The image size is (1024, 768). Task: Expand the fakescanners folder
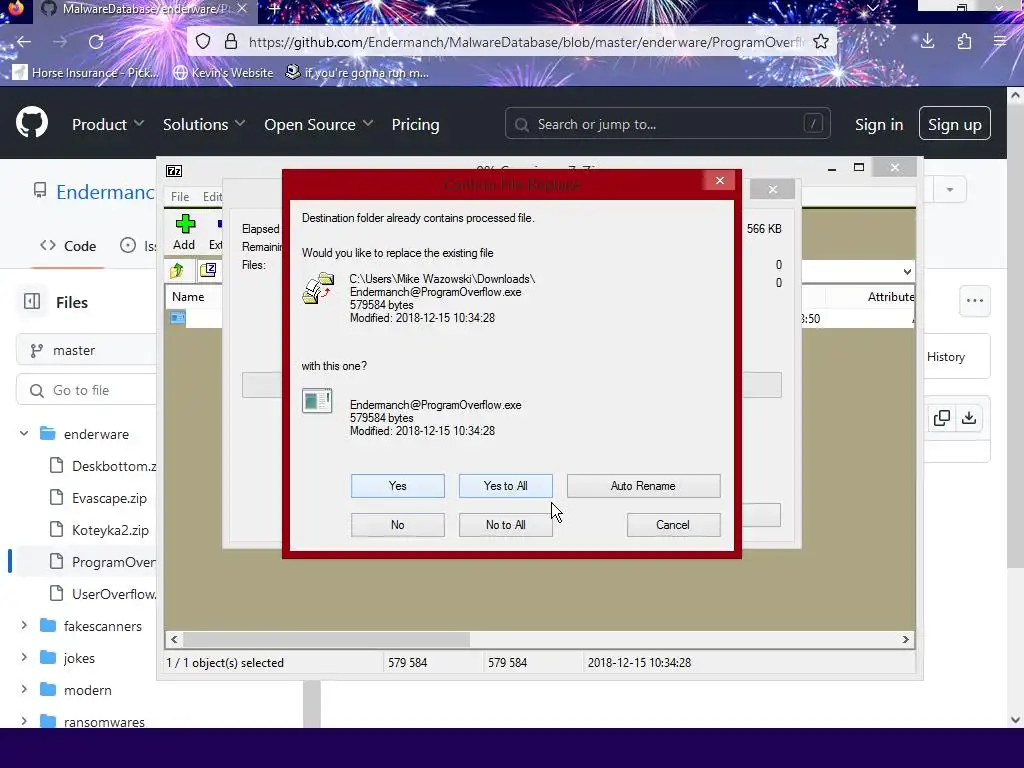pyautogui.click(x=24, y=625)
